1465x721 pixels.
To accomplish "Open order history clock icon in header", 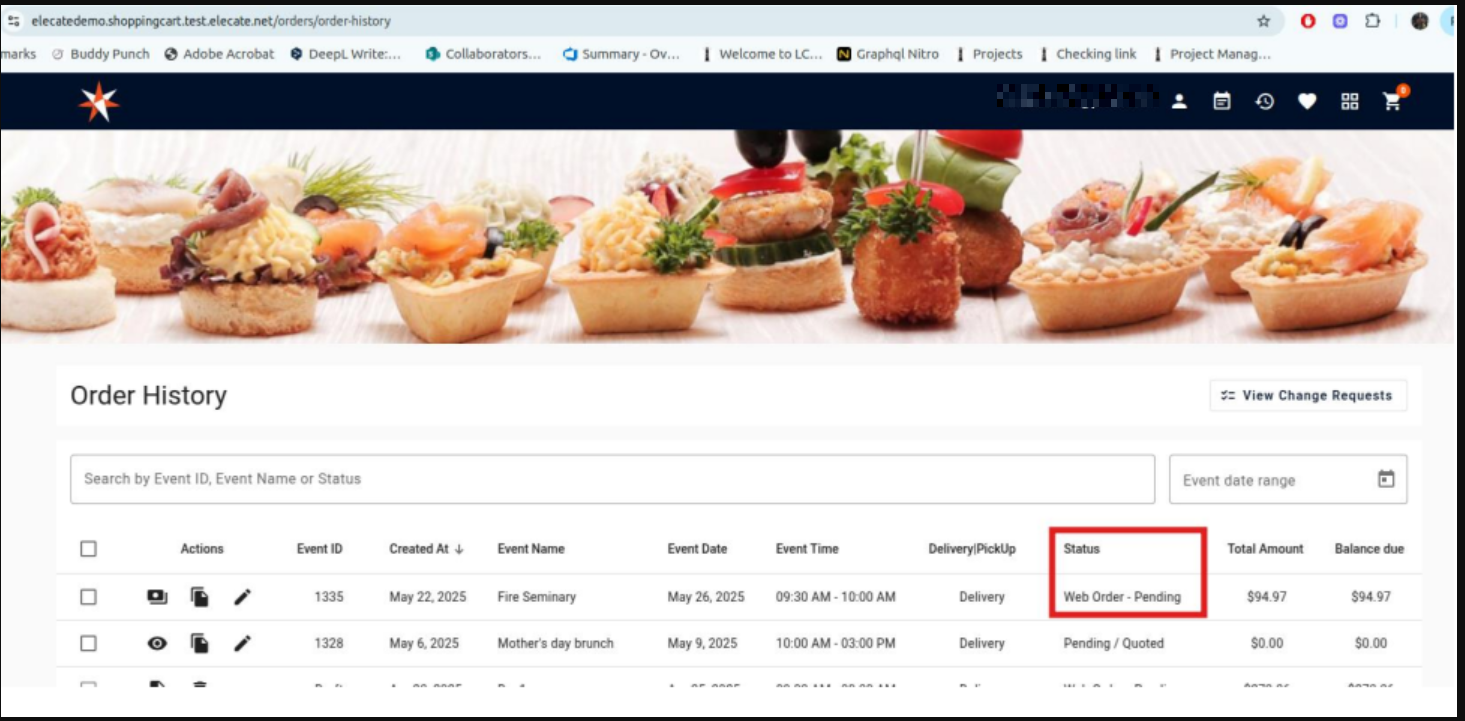I will point(1265,101).
